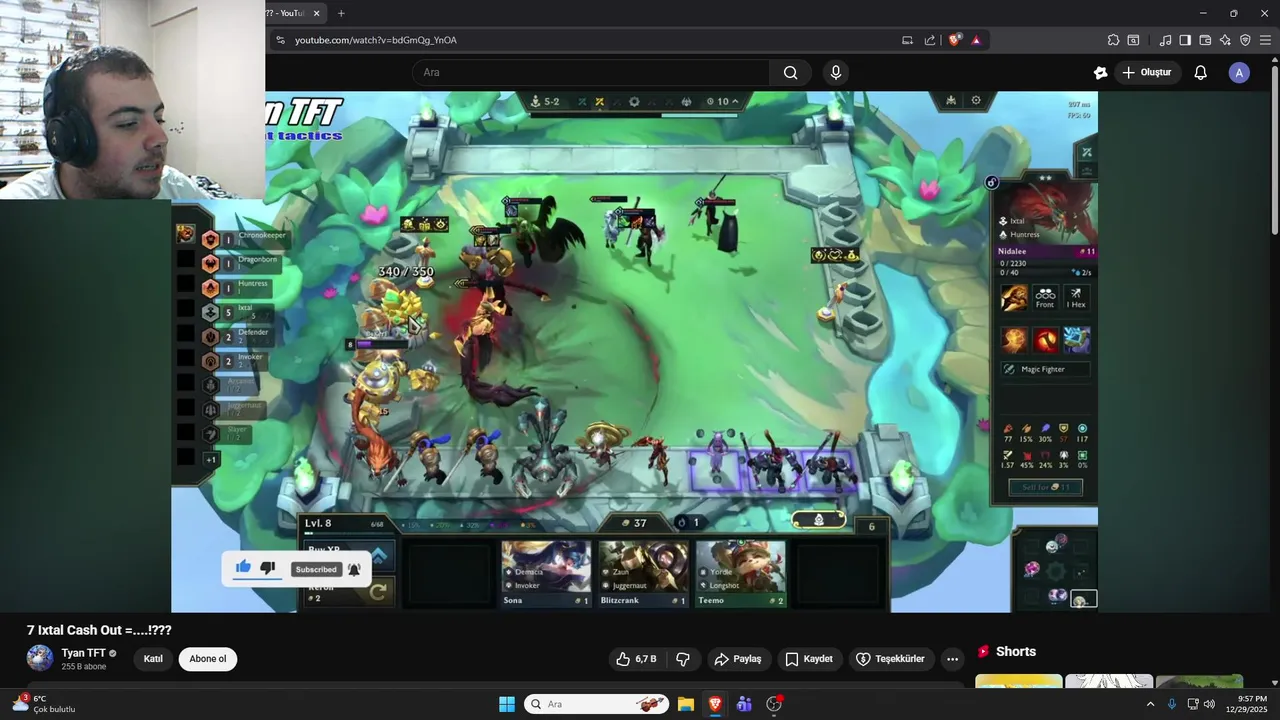Viewport: 1280px width, 720px height.
Task: Open the volume speaker tray icon
Action: coord(1210,704)
